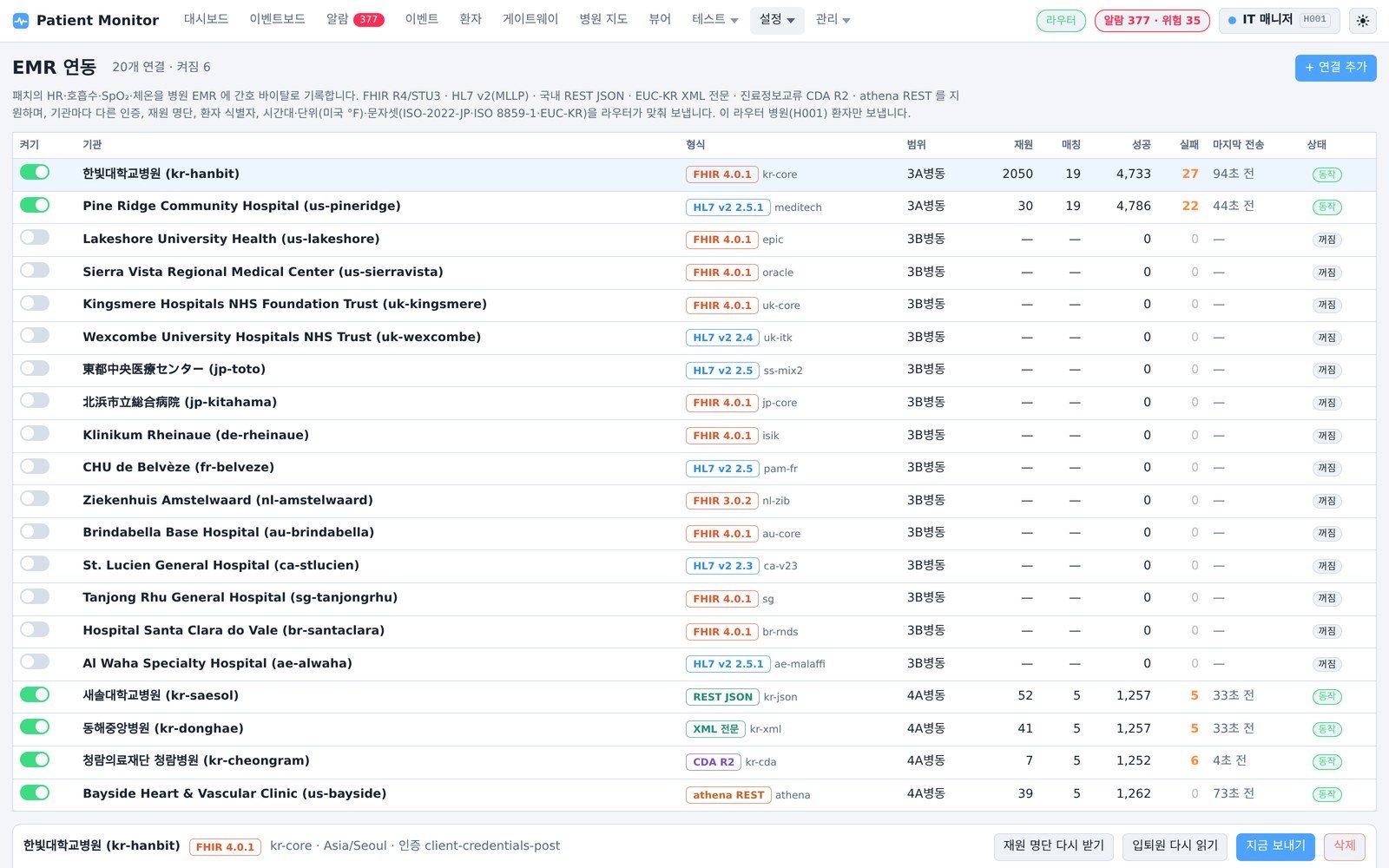Select the Ziekenhuis Amstelwaard row name
This screenshot has width=1389, height=868.
(227, 500)
